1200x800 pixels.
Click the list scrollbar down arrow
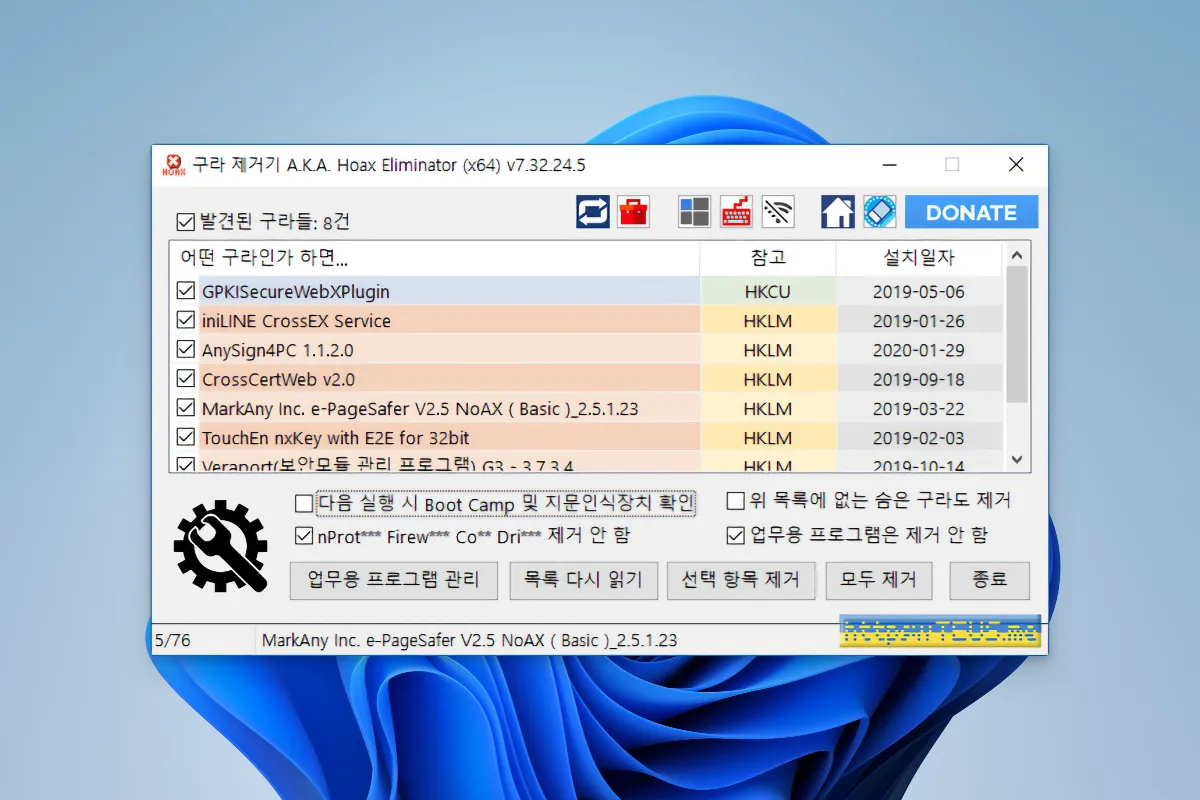1016,460
